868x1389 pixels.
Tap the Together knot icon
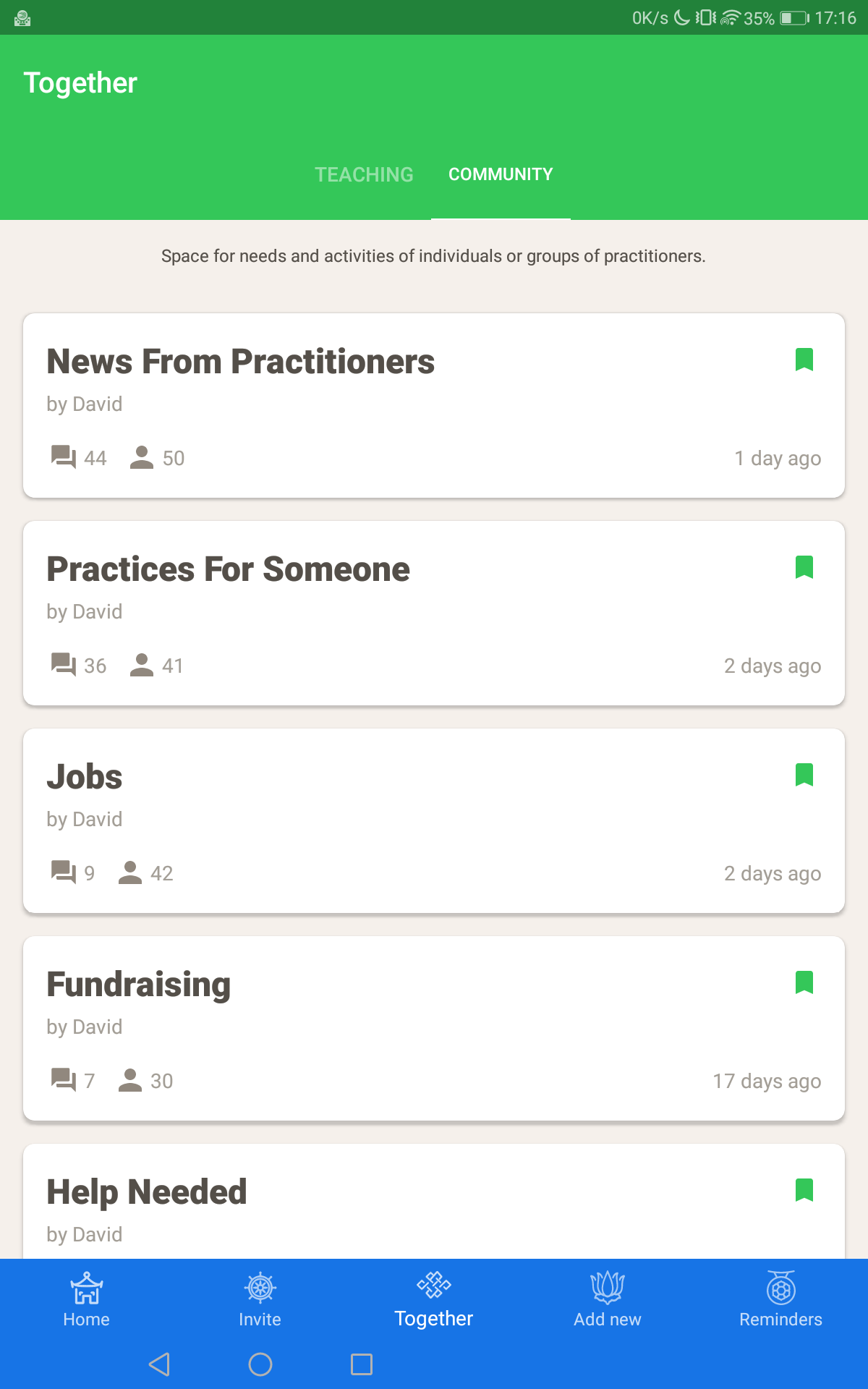click(434, 1286)
